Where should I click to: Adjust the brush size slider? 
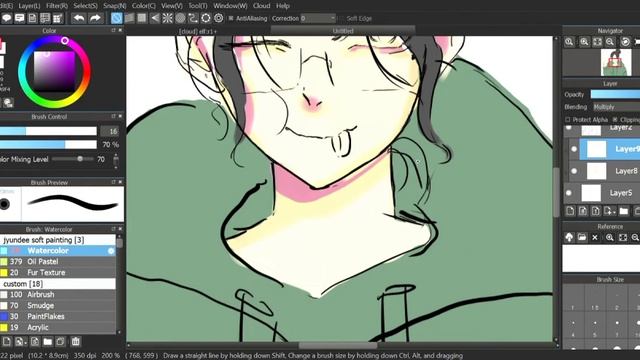click(x=48, y=131)
